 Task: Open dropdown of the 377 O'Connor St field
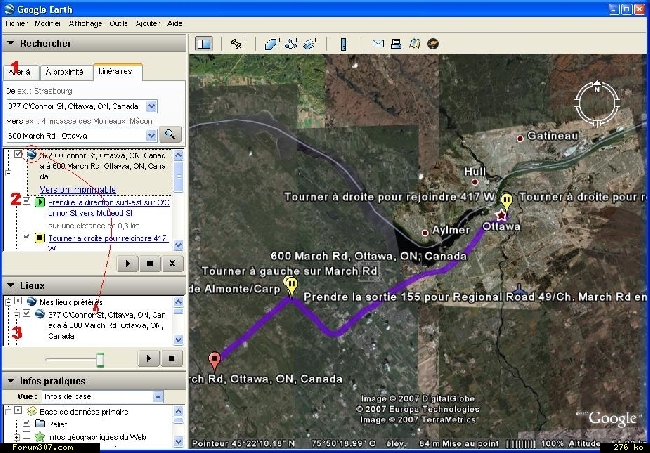pyautogui.click(x=151, y=106)
